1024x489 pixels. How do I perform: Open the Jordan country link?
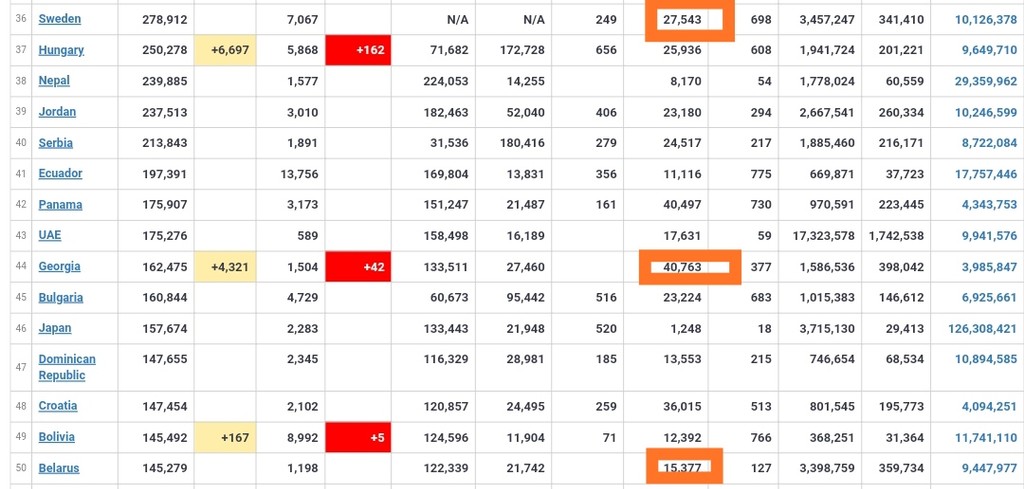pos(57,112)
